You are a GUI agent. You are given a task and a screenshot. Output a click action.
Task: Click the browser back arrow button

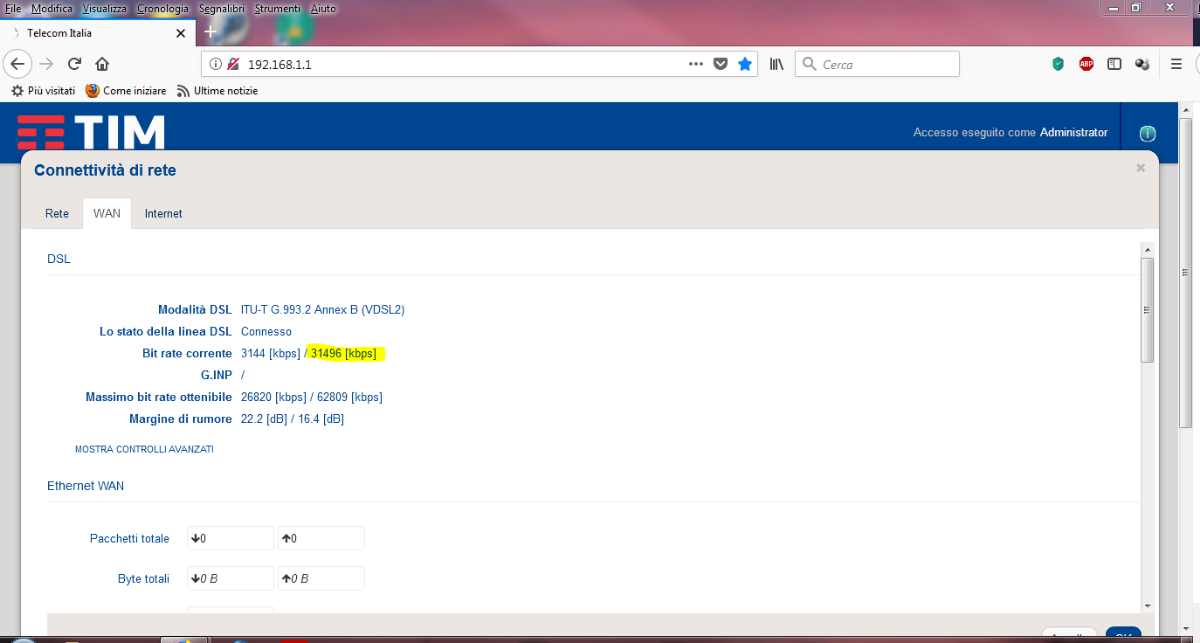coord(17,64)
